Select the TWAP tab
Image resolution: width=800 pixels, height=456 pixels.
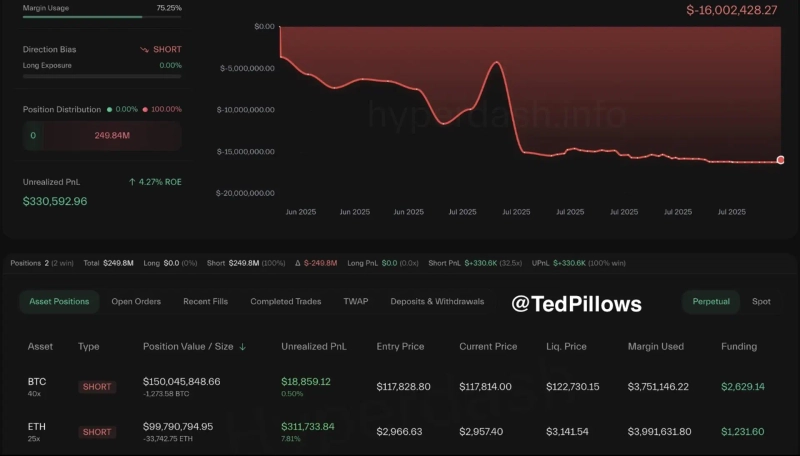[x=356, y=301]
